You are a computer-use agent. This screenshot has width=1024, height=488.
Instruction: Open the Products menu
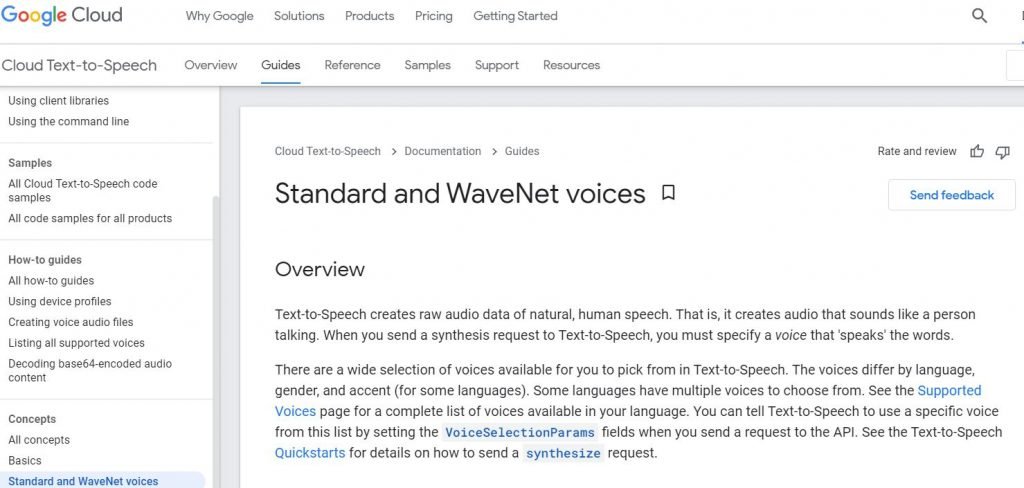[370, 16]
